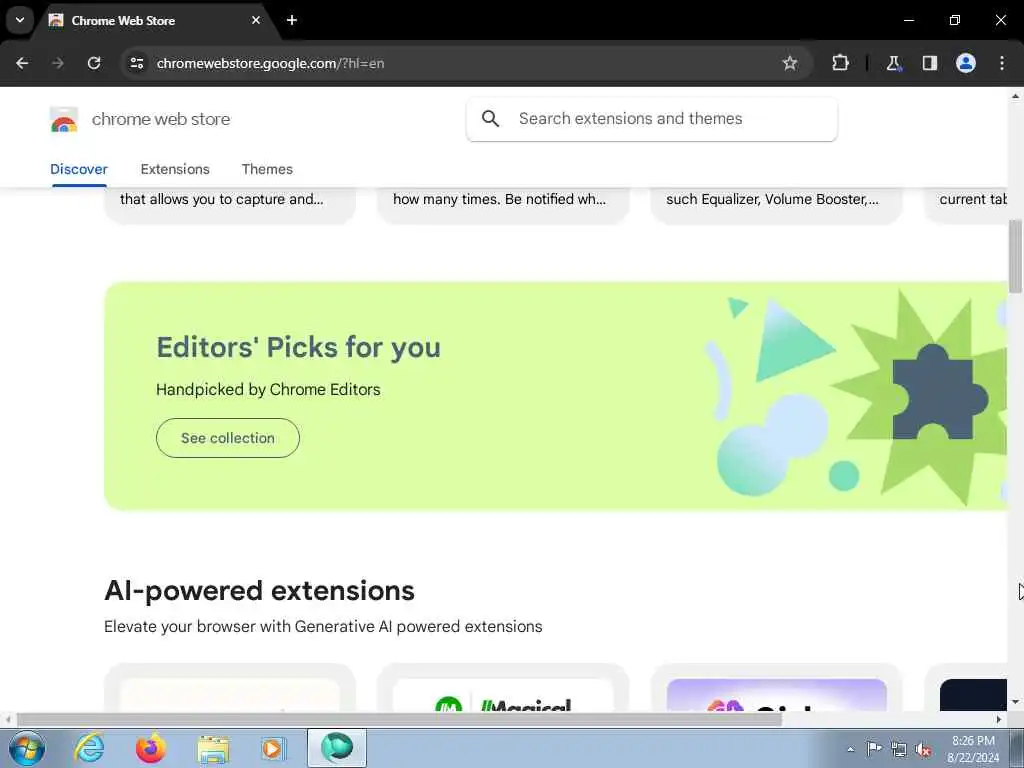This screenshot has height=768, width=1024.
Task: Bookmark this page with the star icon
Action: 790,63
